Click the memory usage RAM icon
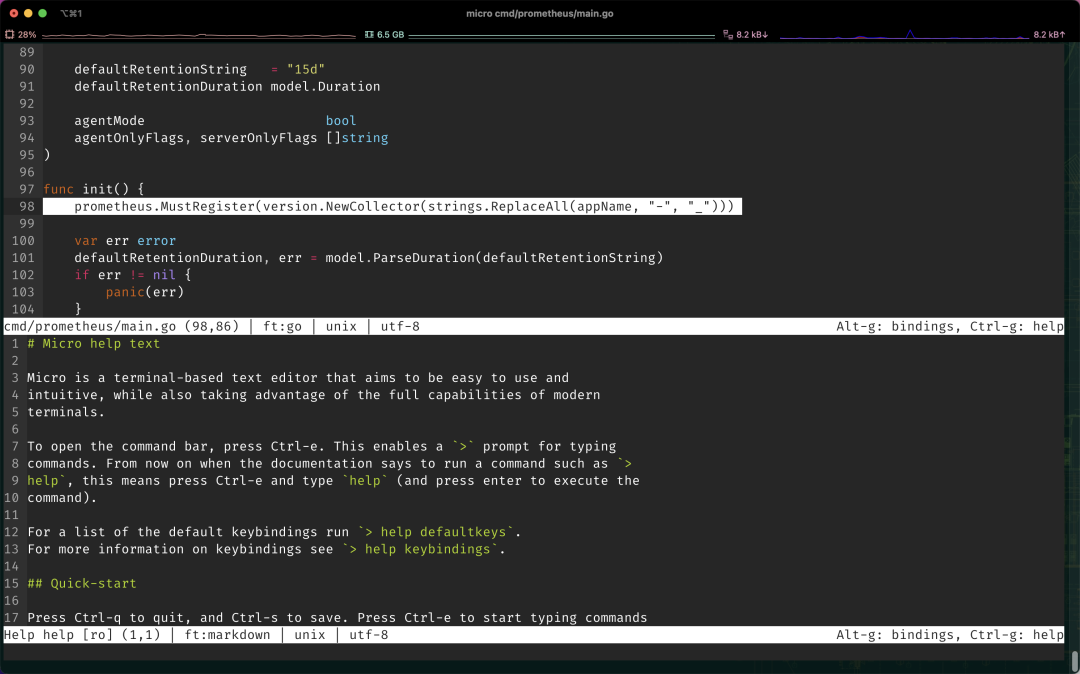Viewport: 1080px width, 674px height. 369,34
